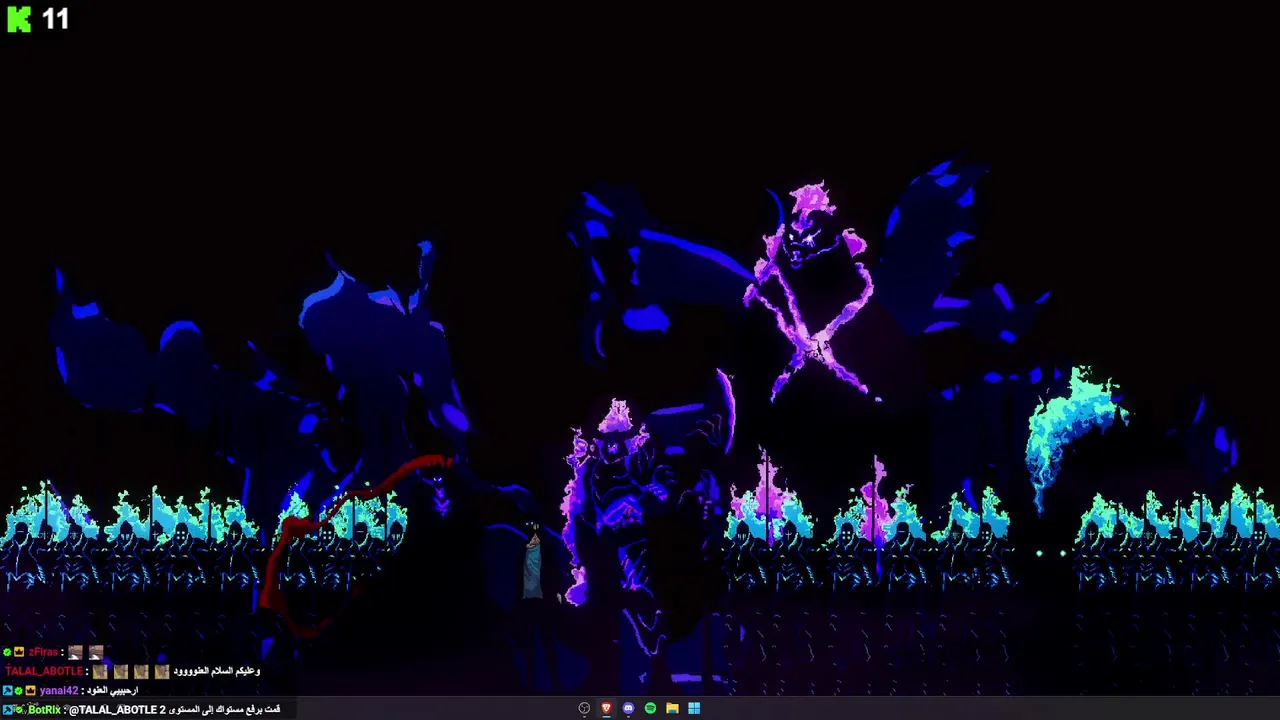Click the green verified badge beside zFiras
The height and width of the screenshot is (720, 1280).
coord(7,652)
